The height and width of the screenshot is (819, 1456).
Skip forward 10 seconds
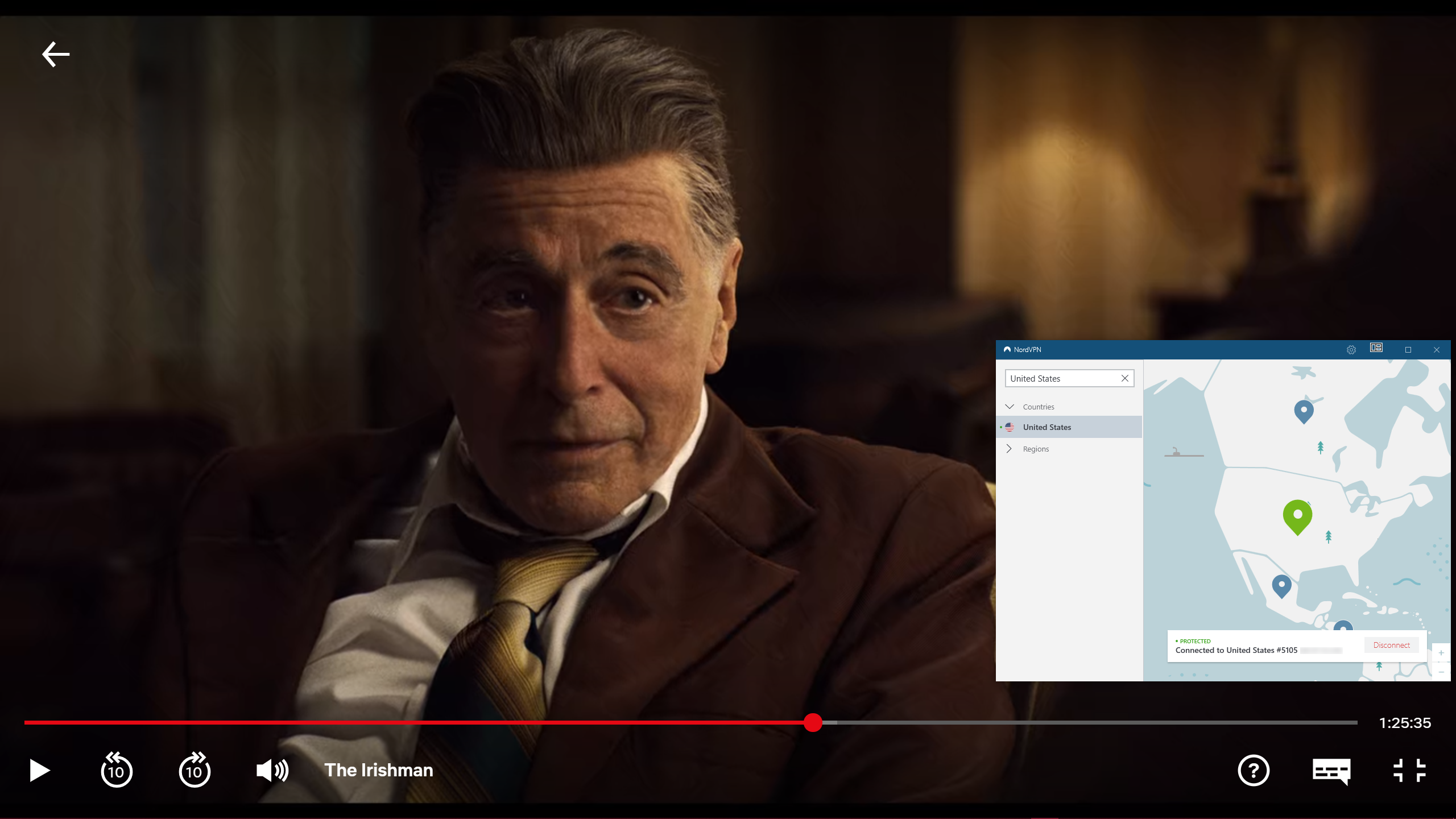195,770
